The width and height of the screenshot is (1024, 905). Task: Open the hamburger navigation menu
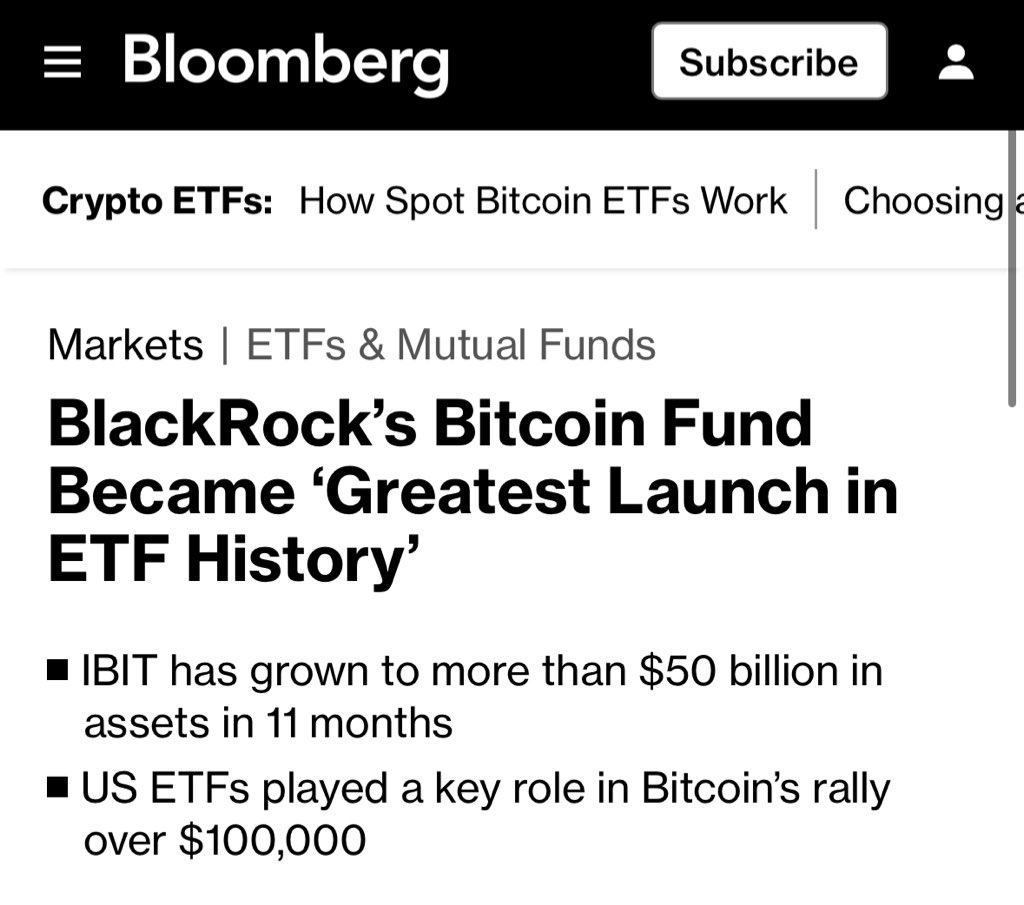pos(63,64)
